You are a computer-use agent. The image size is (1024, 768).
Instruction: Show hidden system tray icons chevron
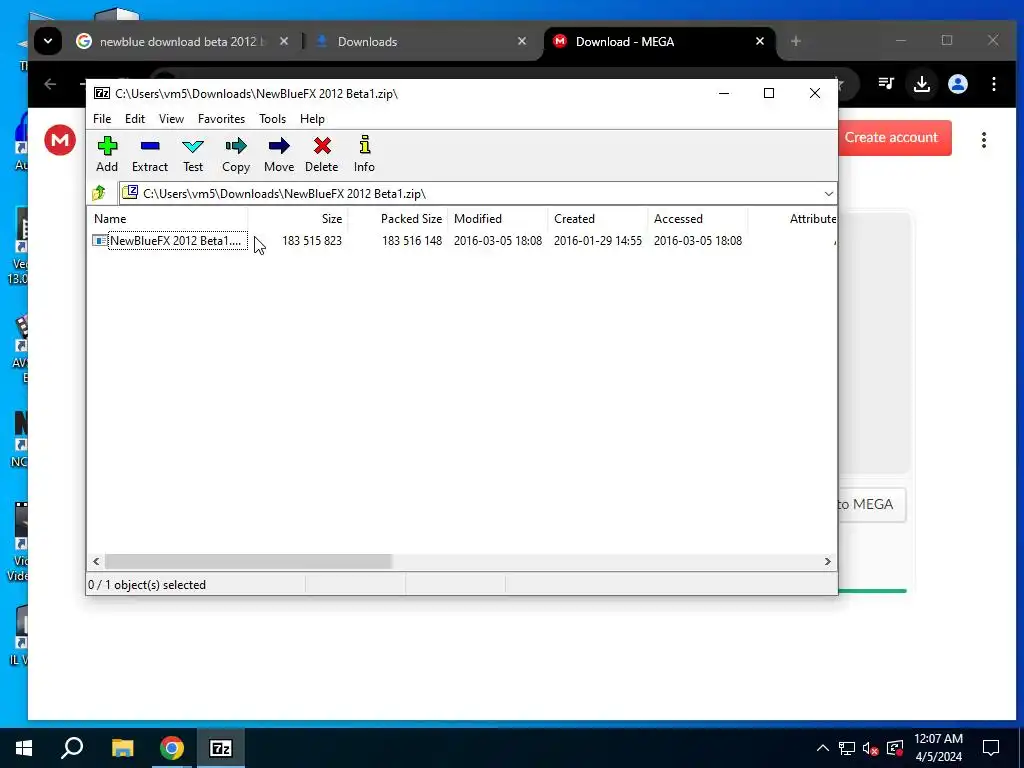click(x=823, y=748)
